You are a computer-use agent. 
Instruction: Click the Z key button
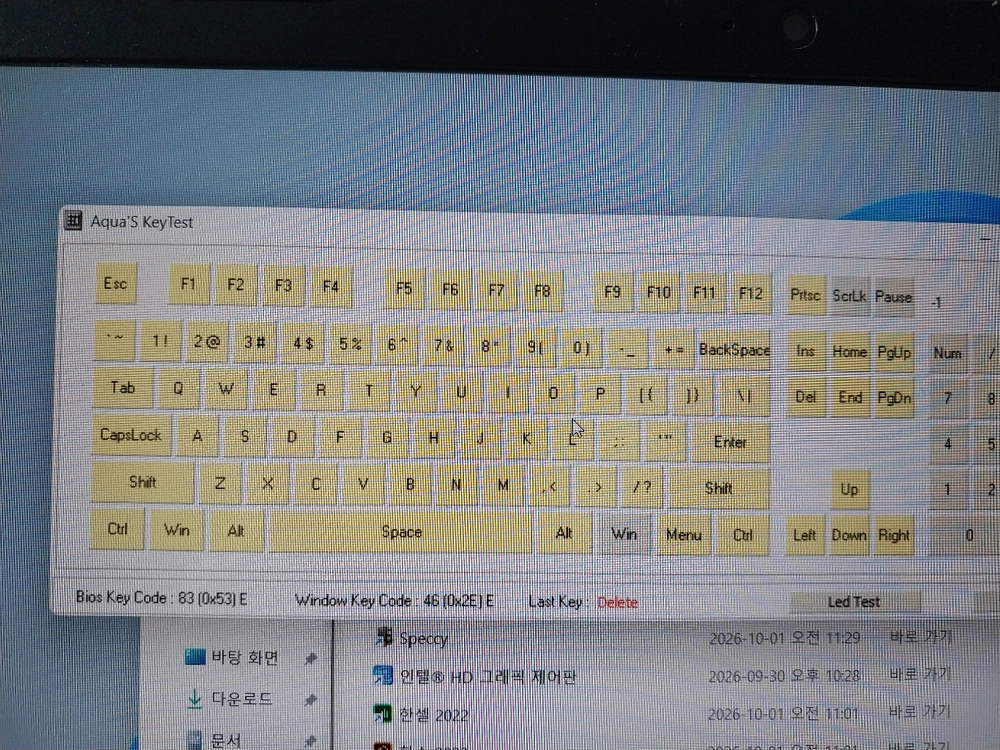220,483
